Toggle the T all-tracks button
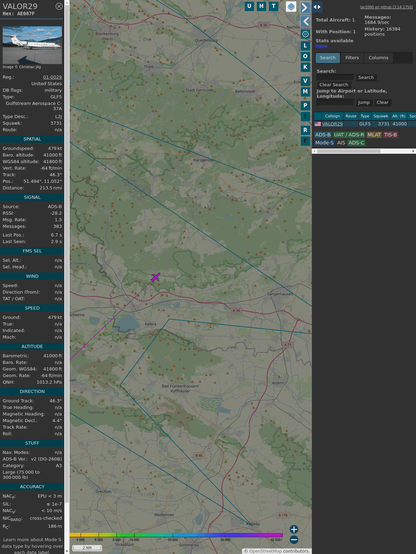The height and width of the screenshot is (554, 416). pyautogui.click(x=273, y=6)
